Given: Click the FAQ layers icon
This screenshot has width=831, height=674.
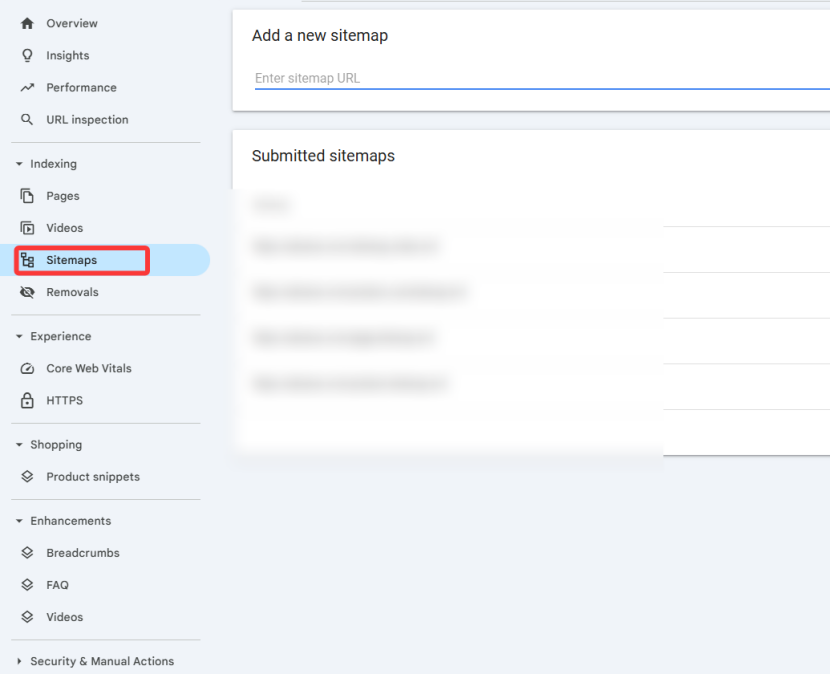Looking at the screenshot, I should [x=27, y=585].
